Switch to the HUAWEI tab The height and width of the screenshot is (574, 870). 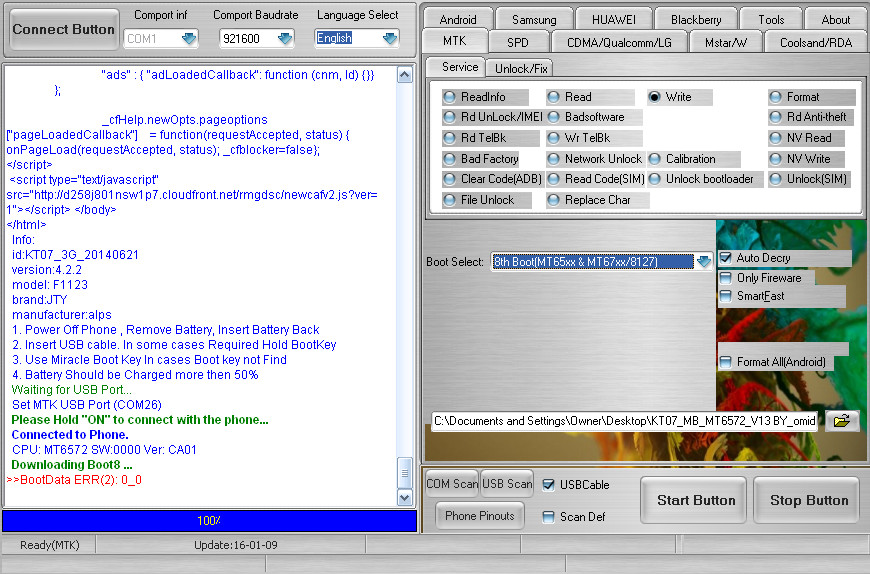click(614, 19)
